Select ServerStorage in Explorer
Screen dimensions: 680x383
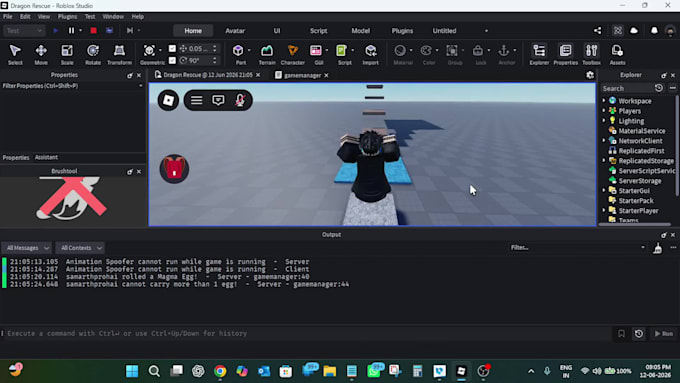[640, 181]
